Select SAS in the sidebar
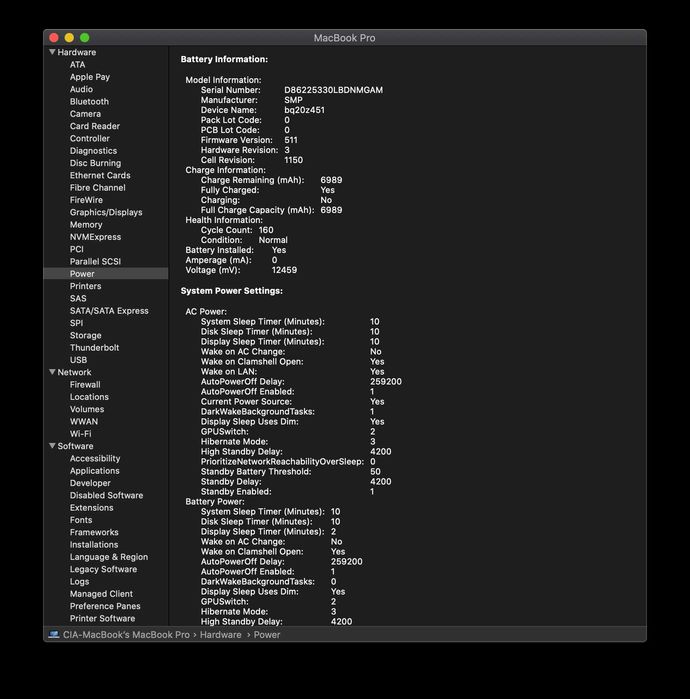Screen dimensions: 690x699 click(78, 299)
